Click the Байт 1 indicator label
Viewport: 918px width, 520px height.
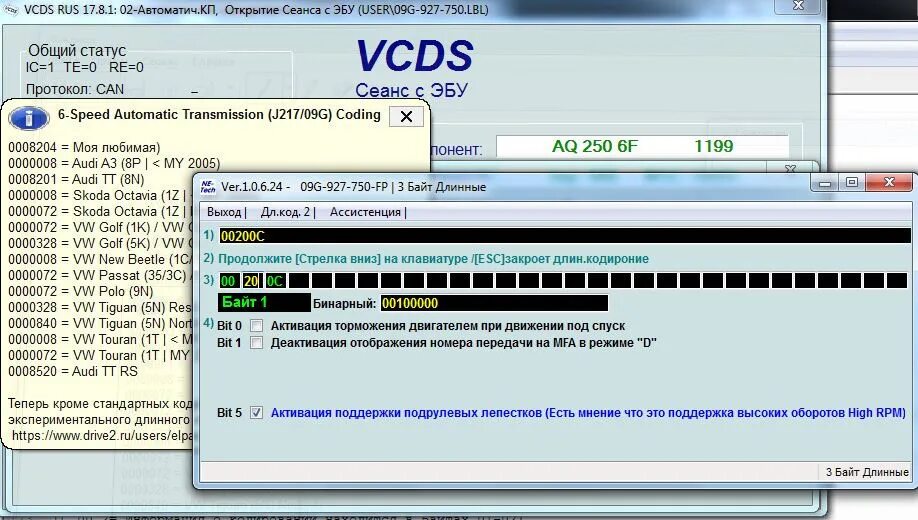click(x=264, y=302)
